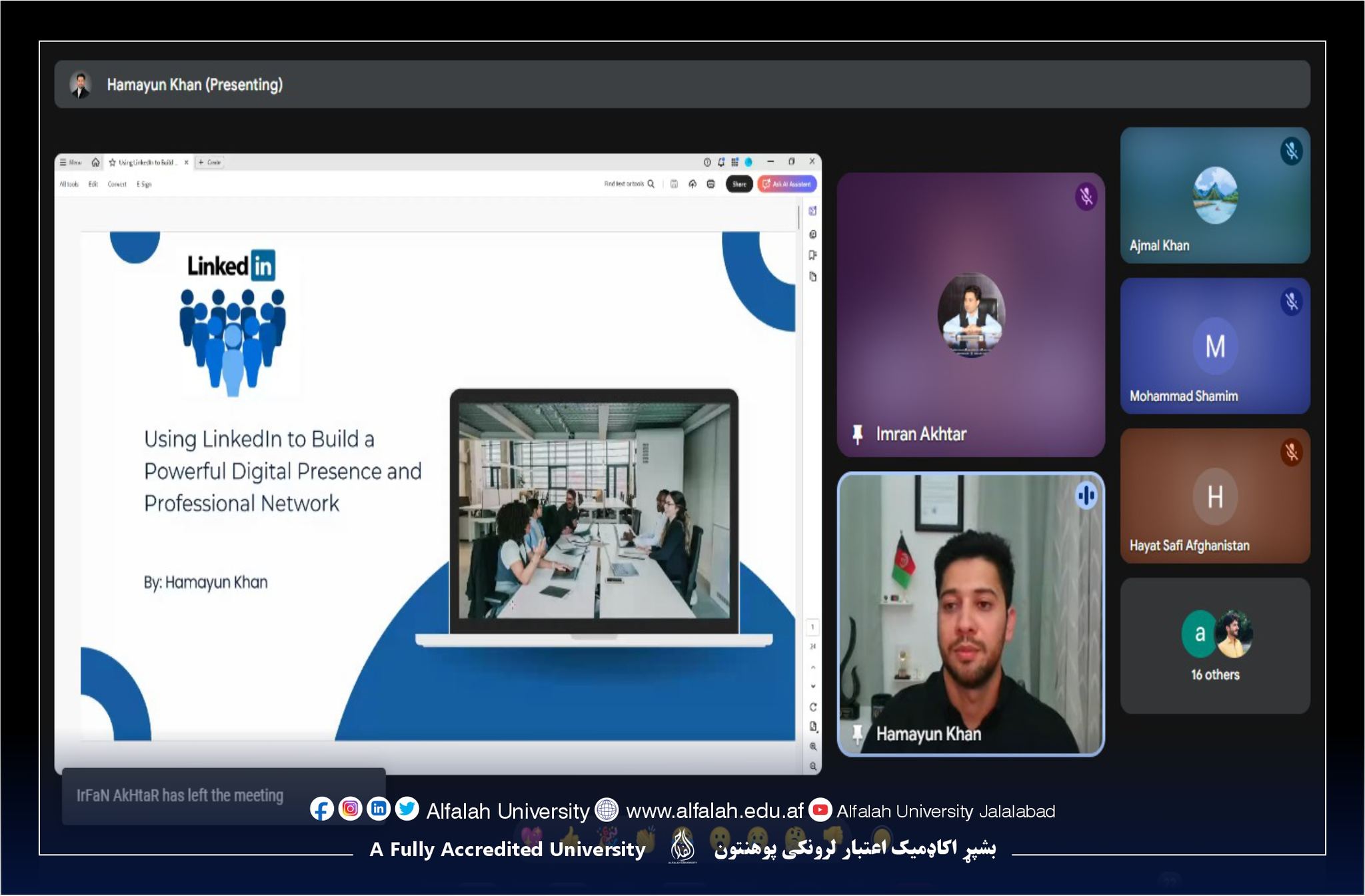This screenshot has width=1365, height=896.
Task: Click the black Share button
Action: coord(739,184)
